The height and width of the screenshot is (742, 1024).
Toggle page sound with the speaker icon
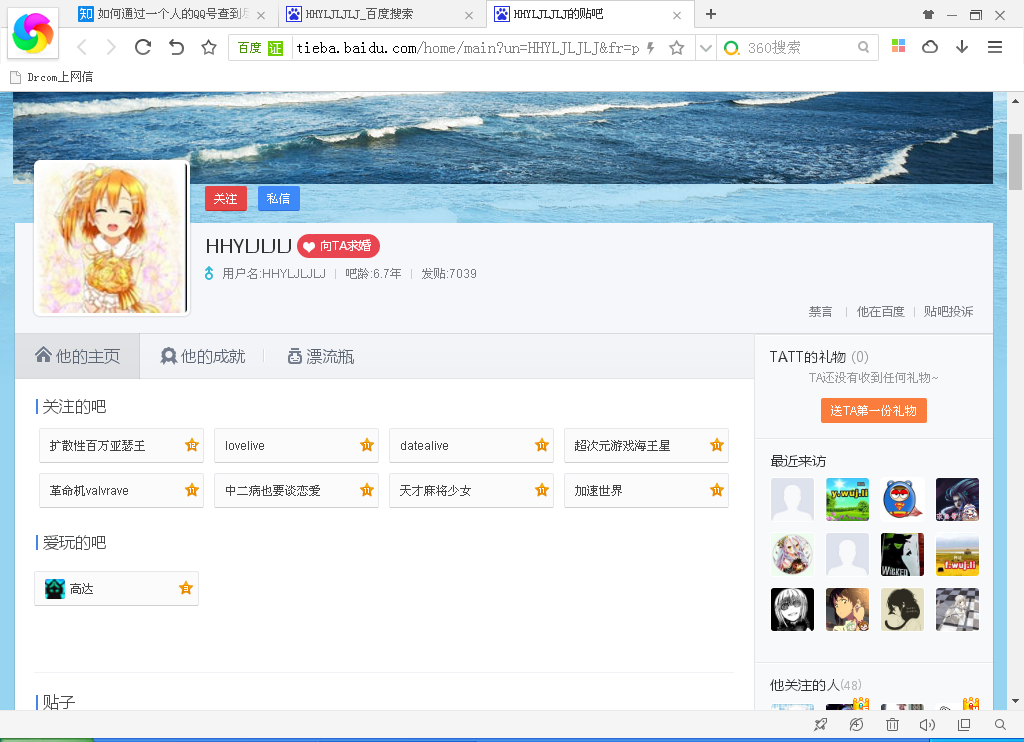click(x=927, y=724)
